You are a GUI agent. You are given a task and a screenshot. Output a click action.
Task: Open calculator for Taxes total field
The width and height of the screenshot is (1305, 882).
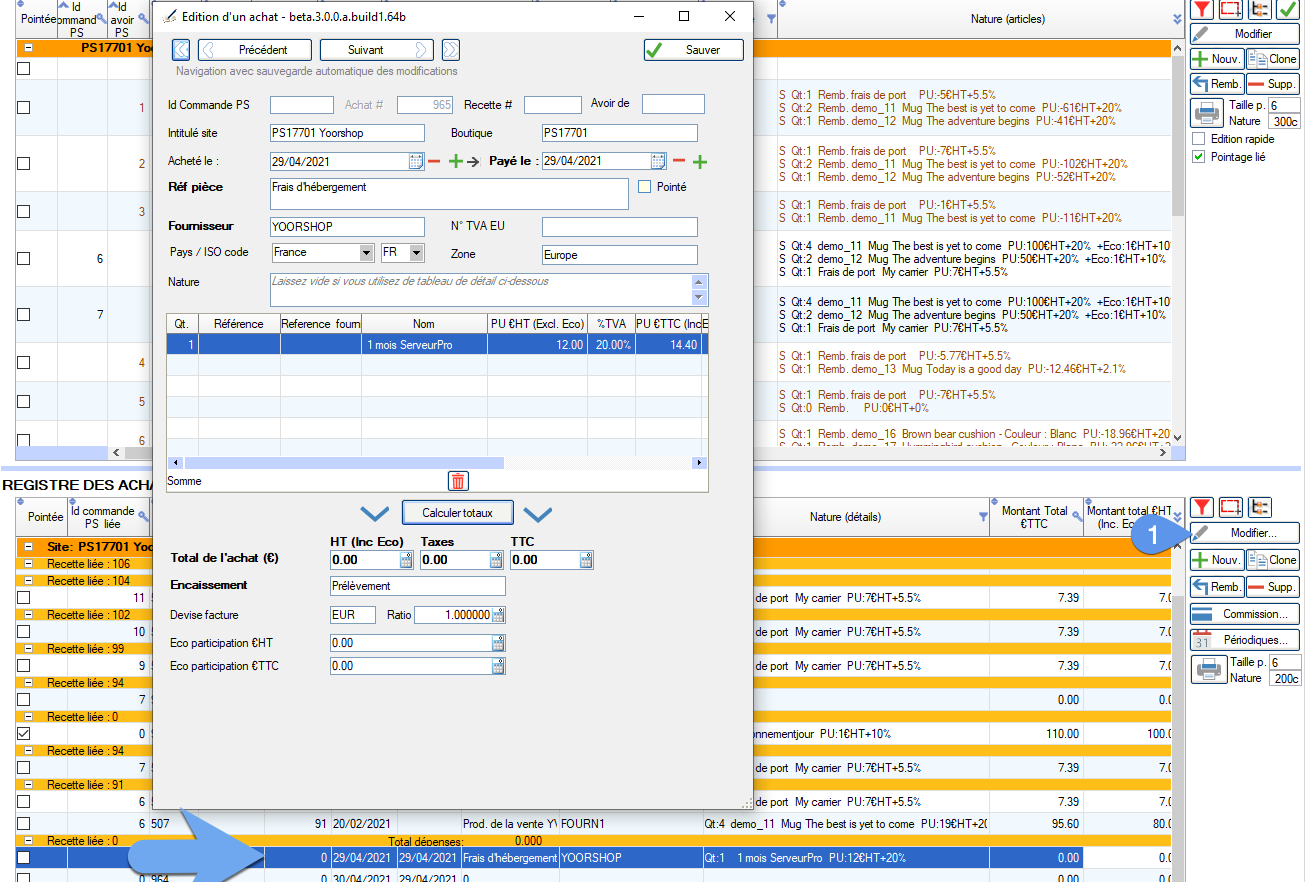496,560
